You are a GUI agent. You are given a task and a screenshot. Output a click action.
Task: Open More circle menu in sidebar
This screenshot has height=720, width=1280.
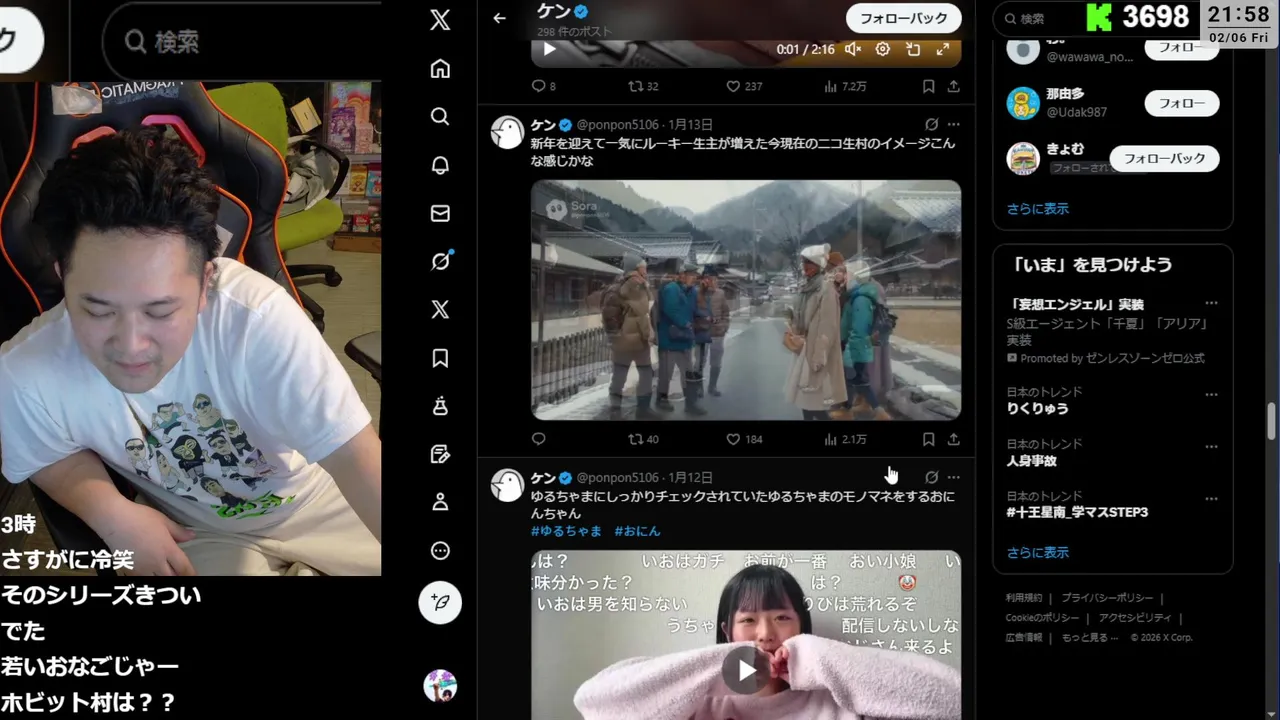(440, 550)
